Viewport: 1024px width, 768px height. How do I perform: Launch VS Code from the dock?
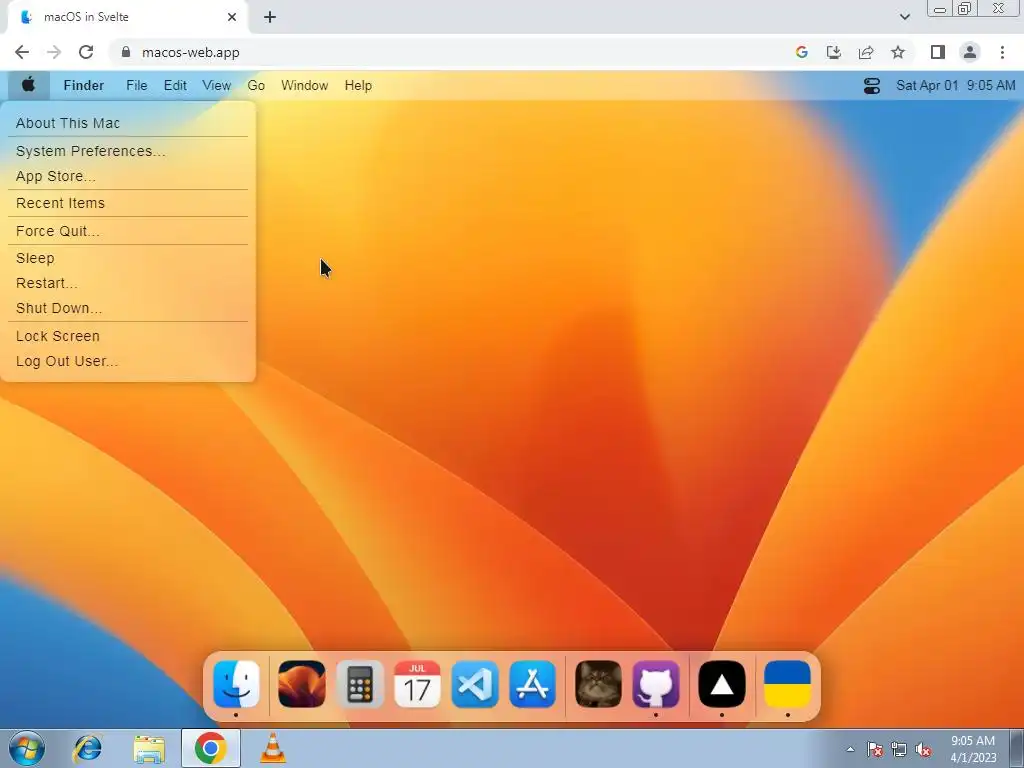tap(475, 684)
